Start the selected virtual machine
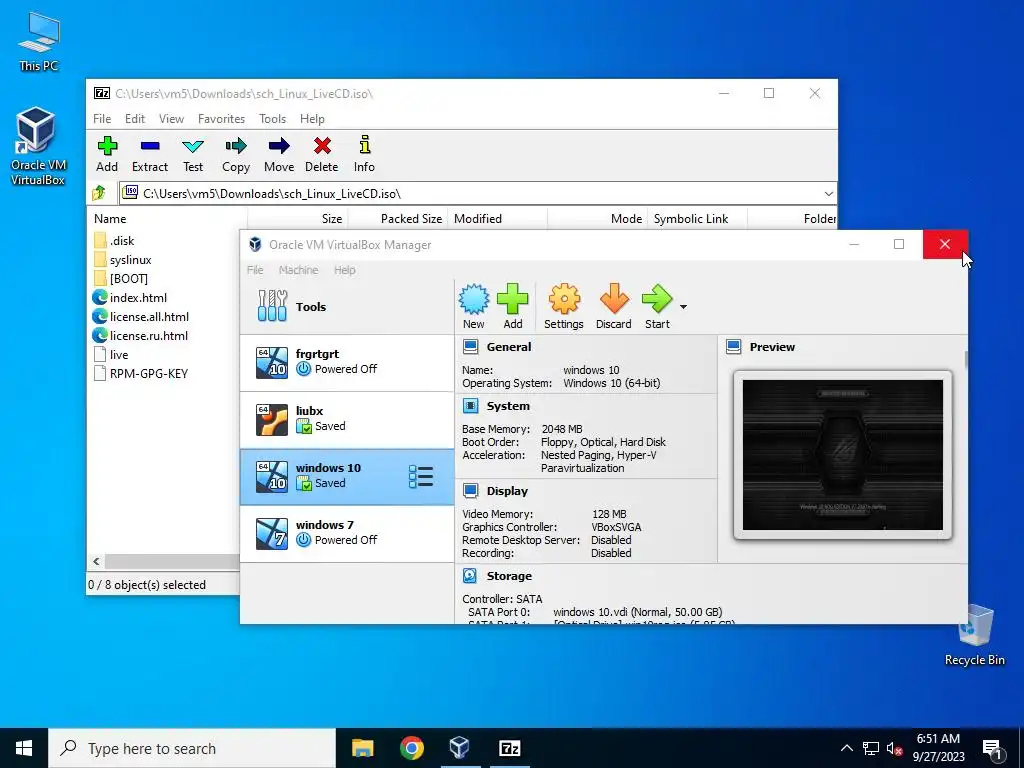Image resolution: width=1024 pixels, height=768 pixels. click(657, 306)
